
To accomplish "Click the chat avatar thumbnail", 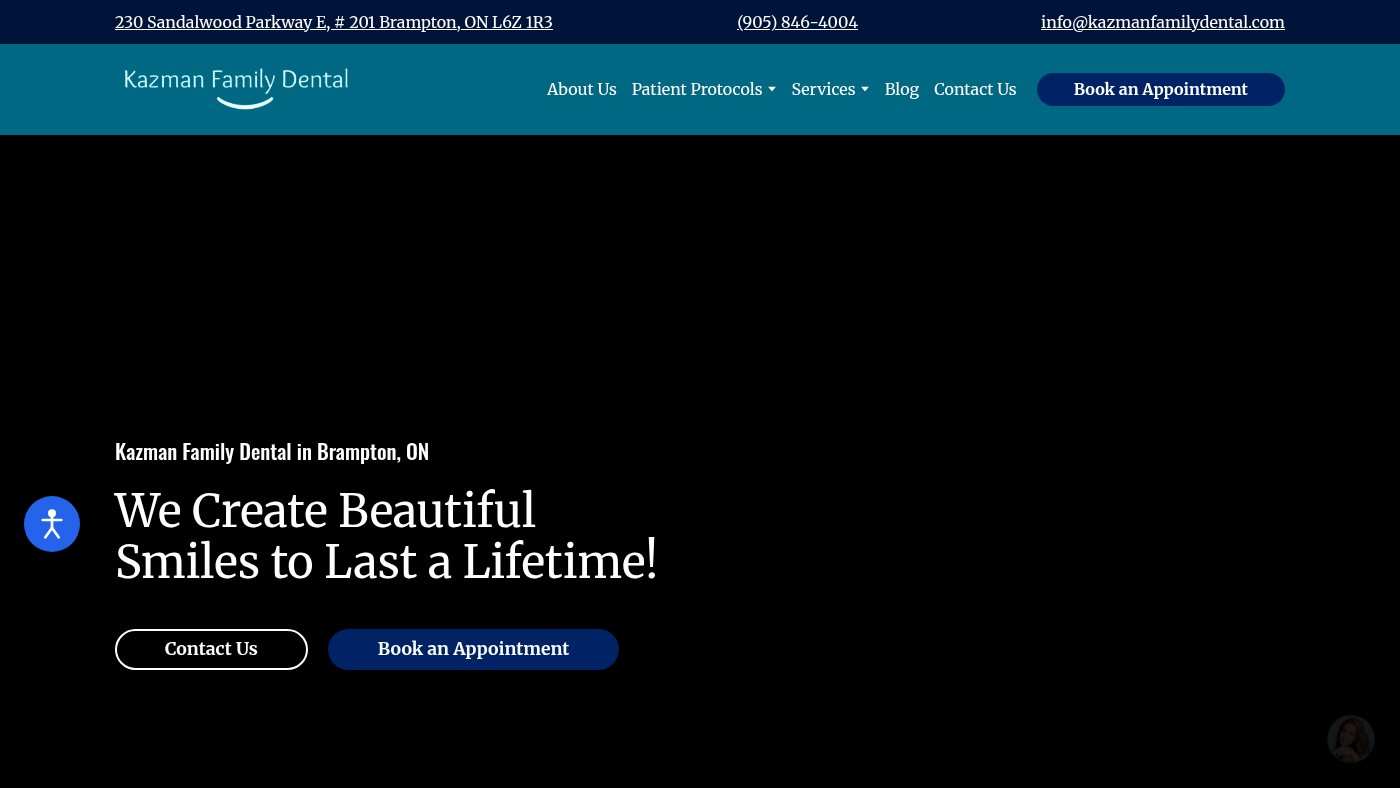I will (1351, 739).
